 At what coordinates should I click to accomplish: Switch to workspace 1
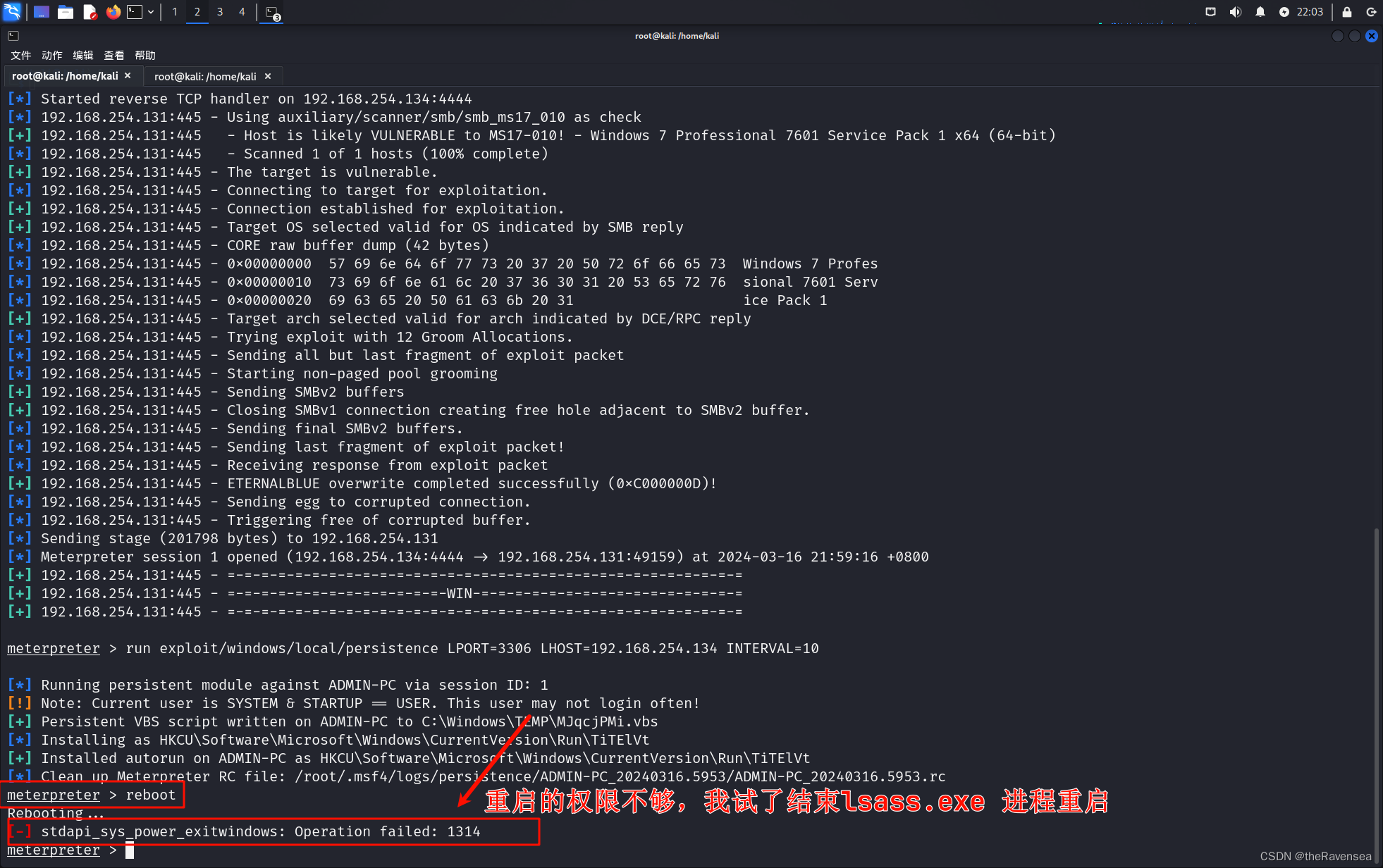[x=175, y=12]
